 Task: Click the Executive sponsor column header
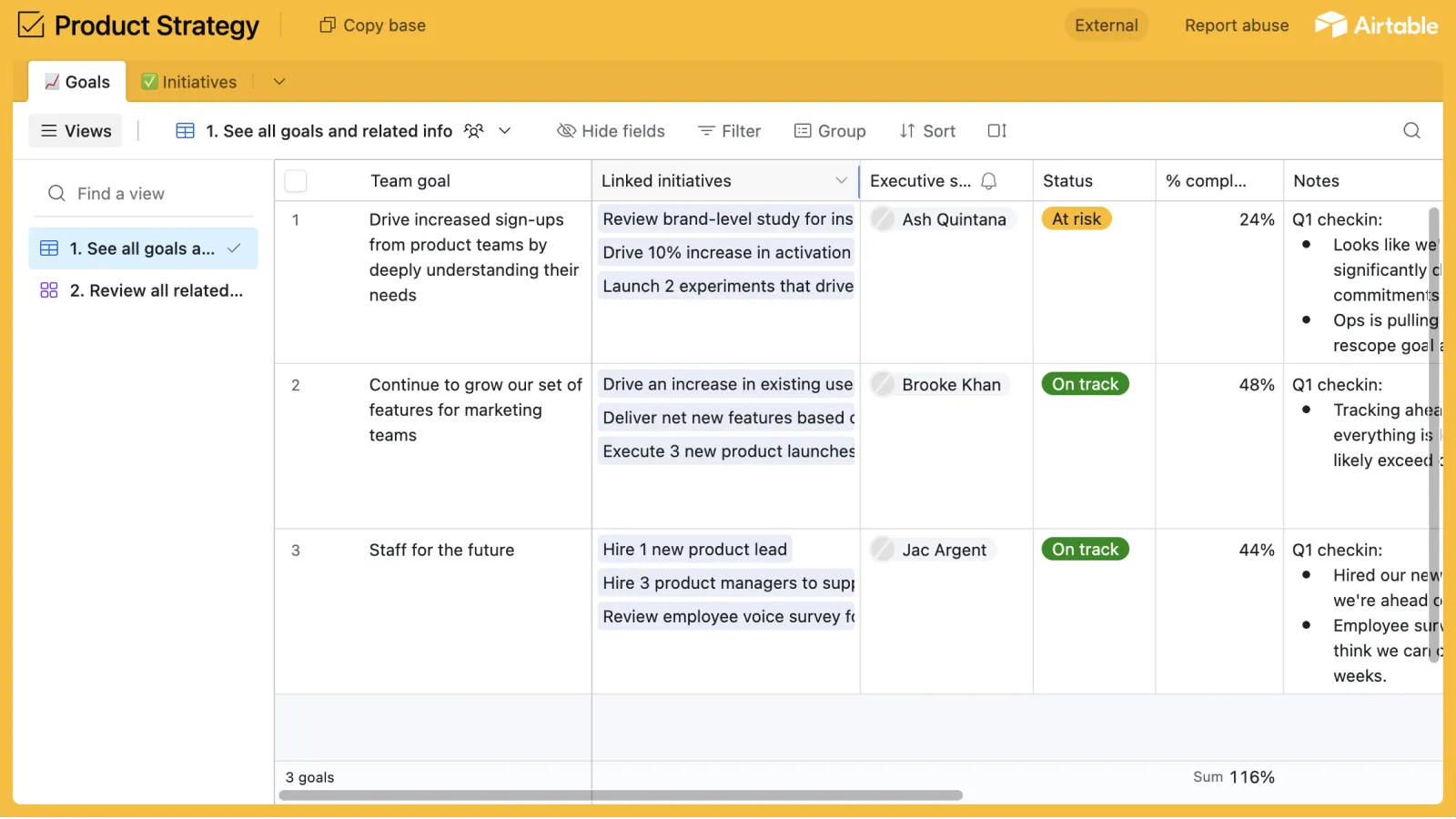[x=946, y=181]
